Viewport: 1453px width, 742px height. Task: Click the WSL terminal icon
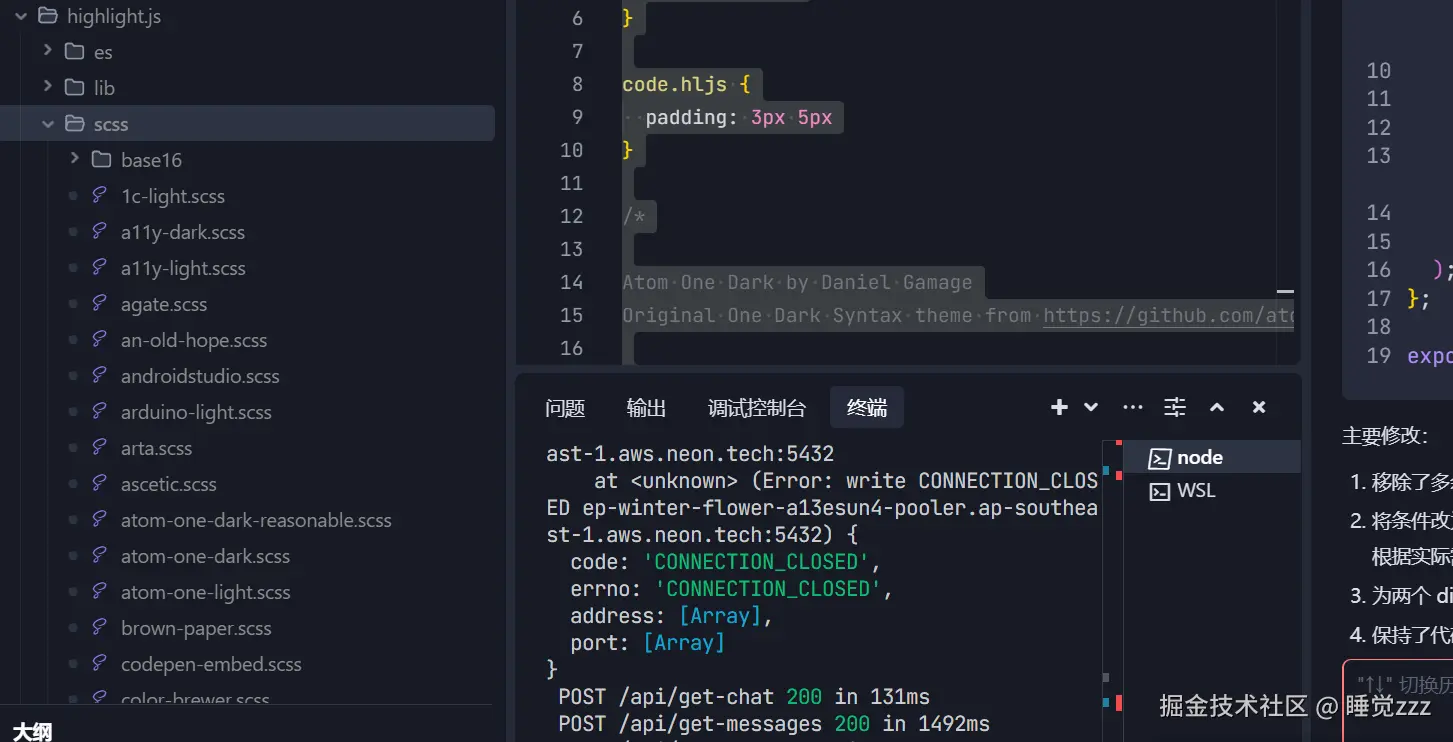click(1159, 492)
